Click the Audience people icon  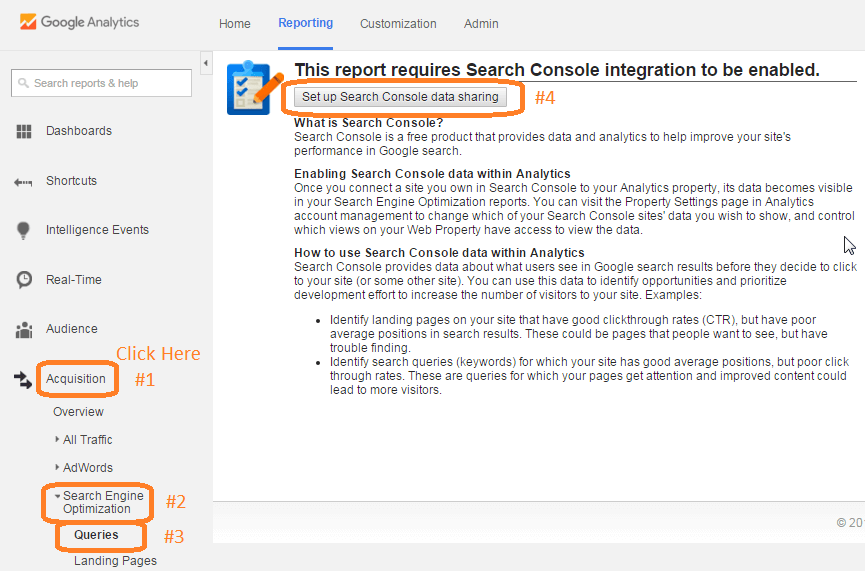tap(24, 329)
